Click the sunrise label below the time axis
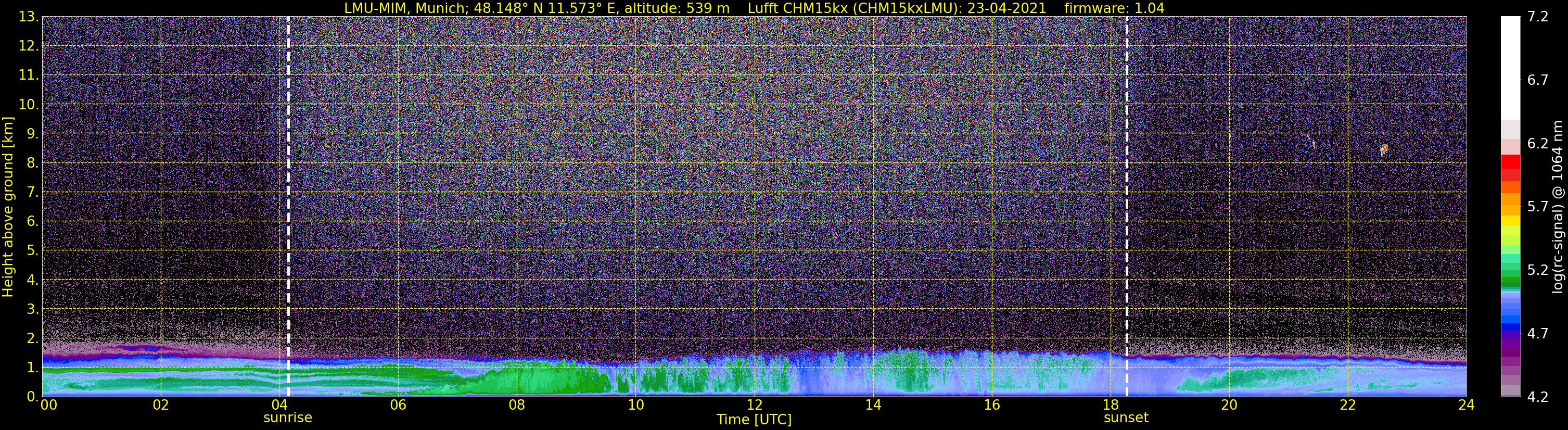Image resolution: width=1568 pixels, height=430 pixels. pyautogui.click(x=287, y=418)
